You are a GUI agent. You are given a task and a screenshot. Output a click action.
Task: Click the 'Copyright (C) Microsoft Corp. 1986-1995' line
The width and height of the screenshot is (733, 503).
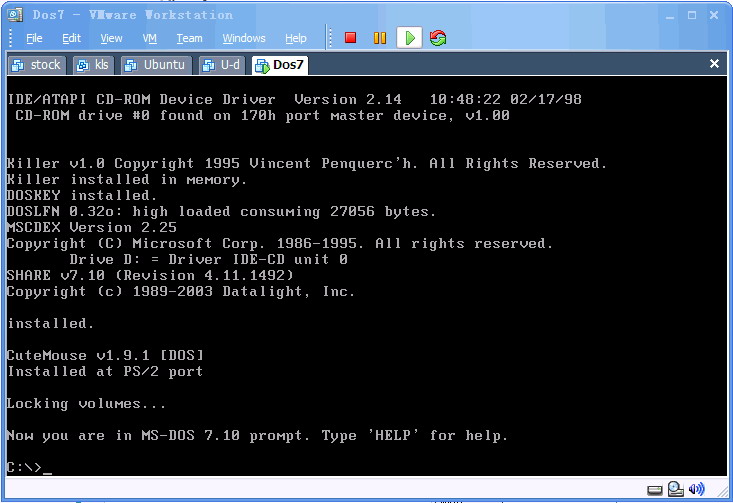pyautogui.click(x=280, y=244)
